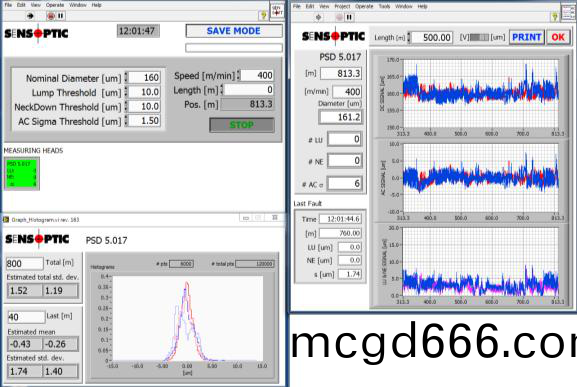Select the green PSD 5.017 measuring head indicator
Viewport: 577px width, 387px height.
click(22, 174)
